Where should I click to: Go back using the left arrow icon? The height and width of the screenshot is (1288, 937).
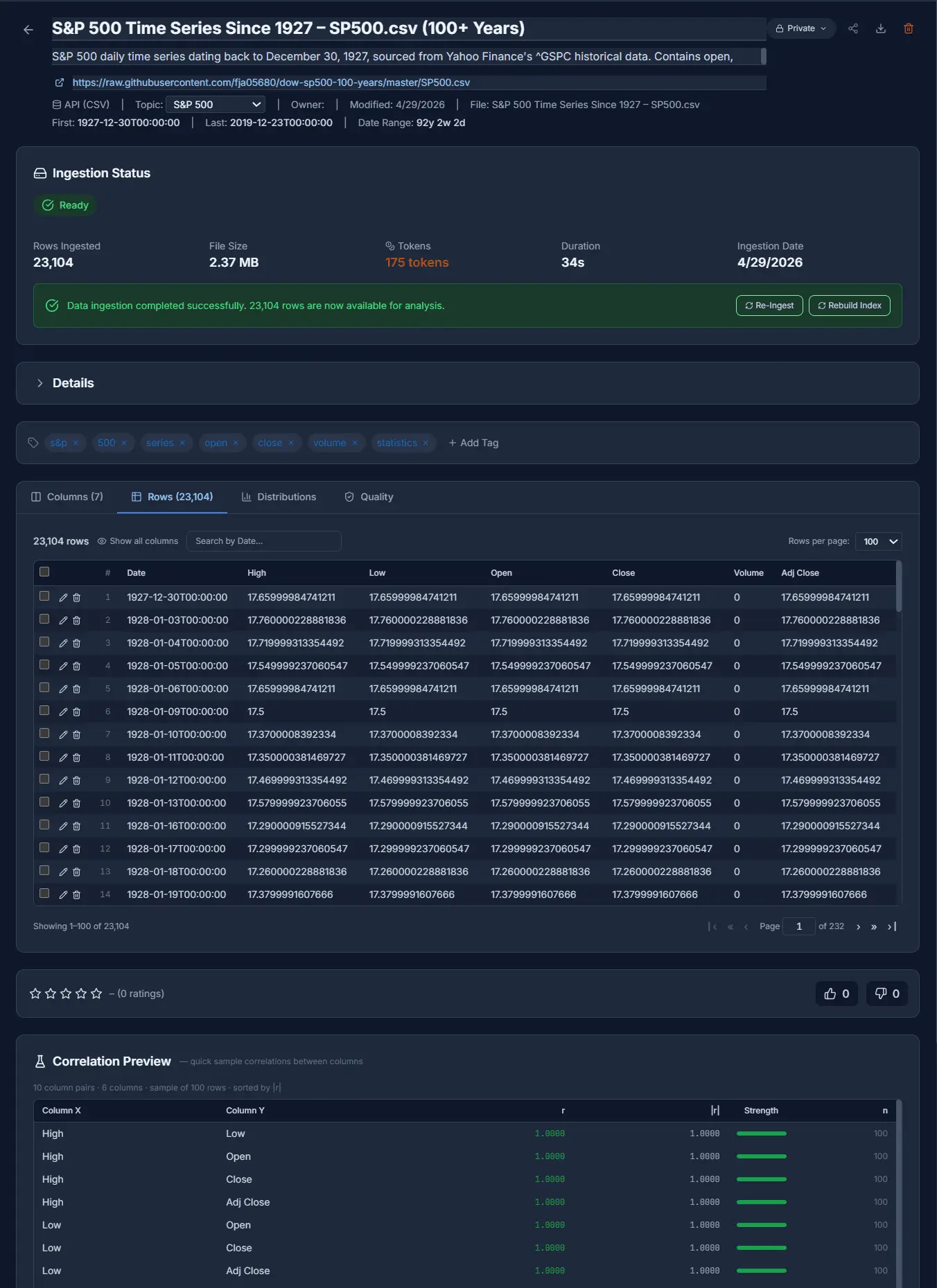28,29
